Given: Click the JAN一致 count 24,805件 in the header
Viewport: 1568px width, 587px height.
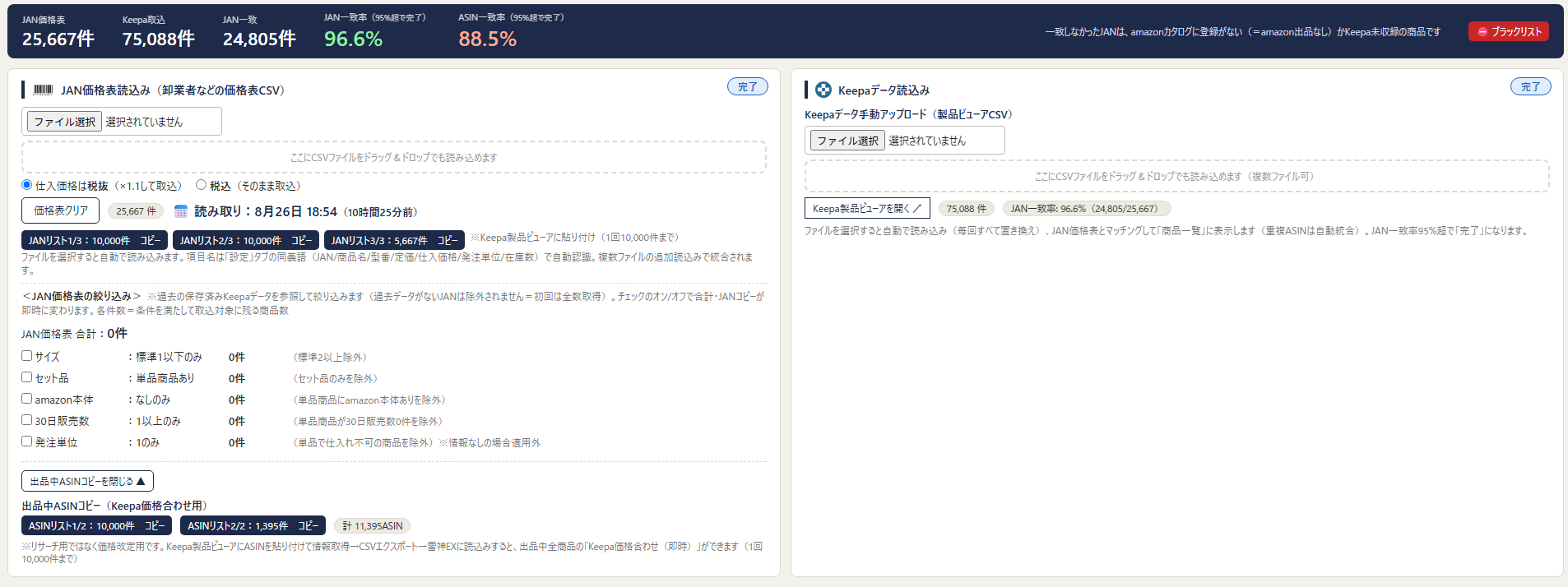Looking at the screenshot, I should click(x=259, y=39).
